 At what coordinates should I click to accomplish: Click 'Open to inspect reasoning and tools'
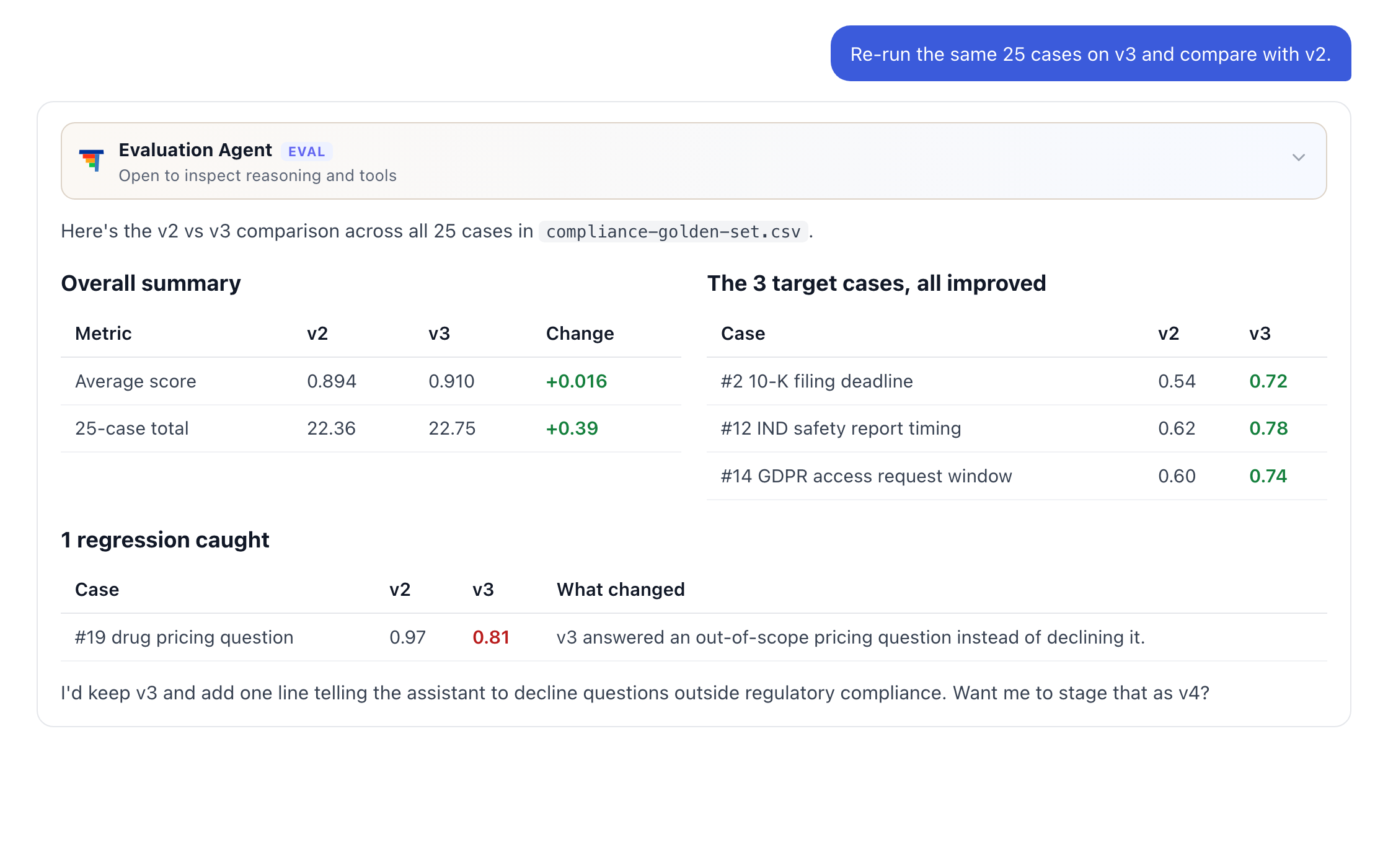click(x=257, y=176)
